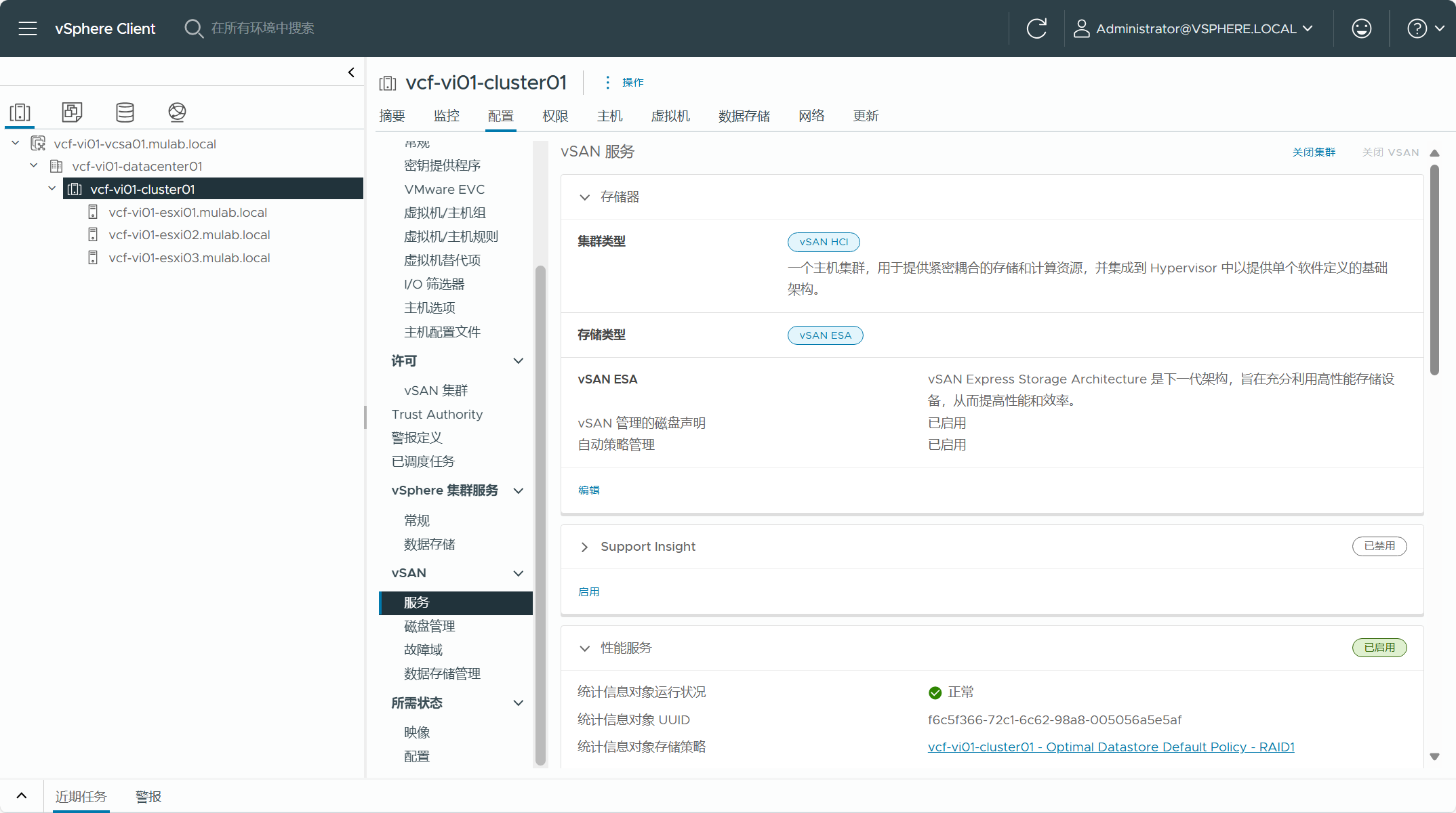Image resolution: width=1456 pixels, height=813 pixels.
Task: Open the 摘要 tab
Action: pos(392,116)
